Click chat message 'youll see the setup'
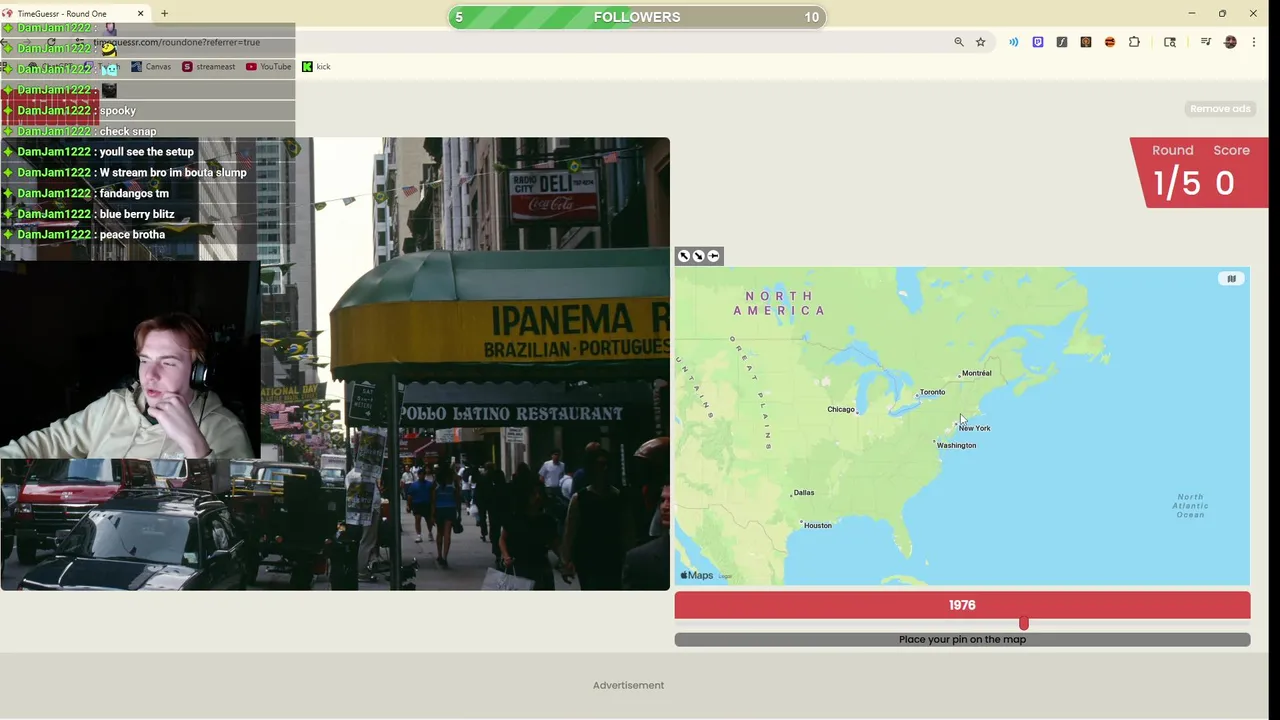 (146, 152)
